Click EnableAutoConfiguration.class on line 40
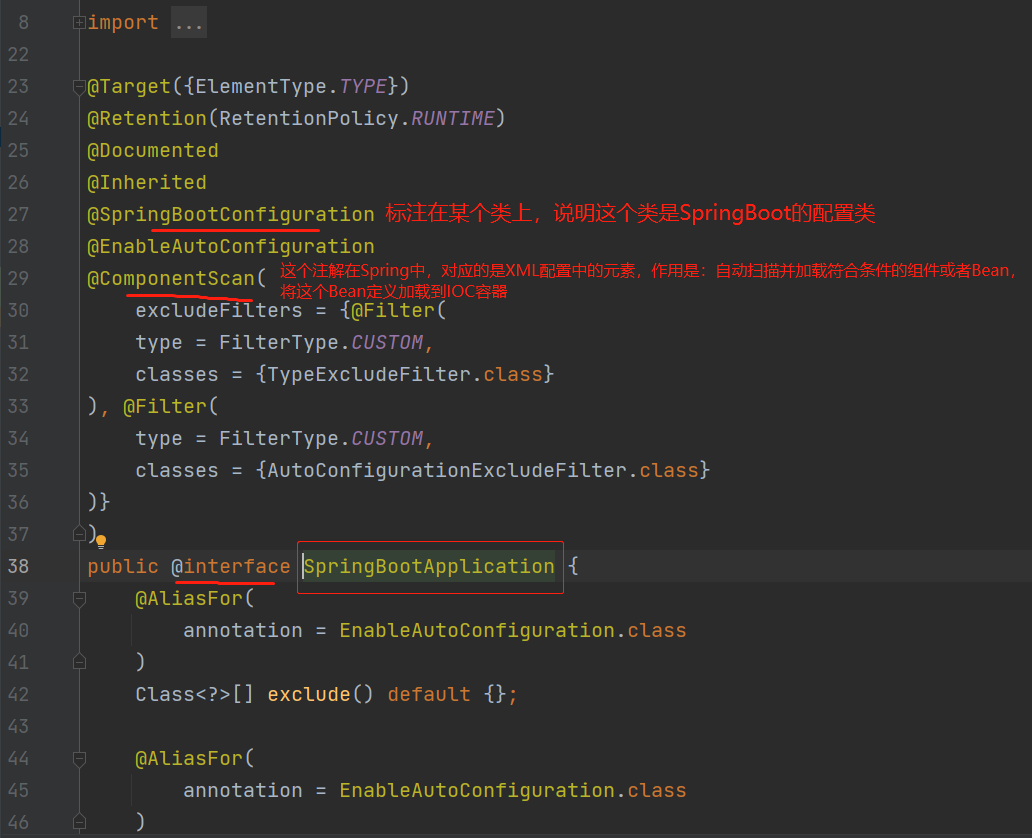 513,631
